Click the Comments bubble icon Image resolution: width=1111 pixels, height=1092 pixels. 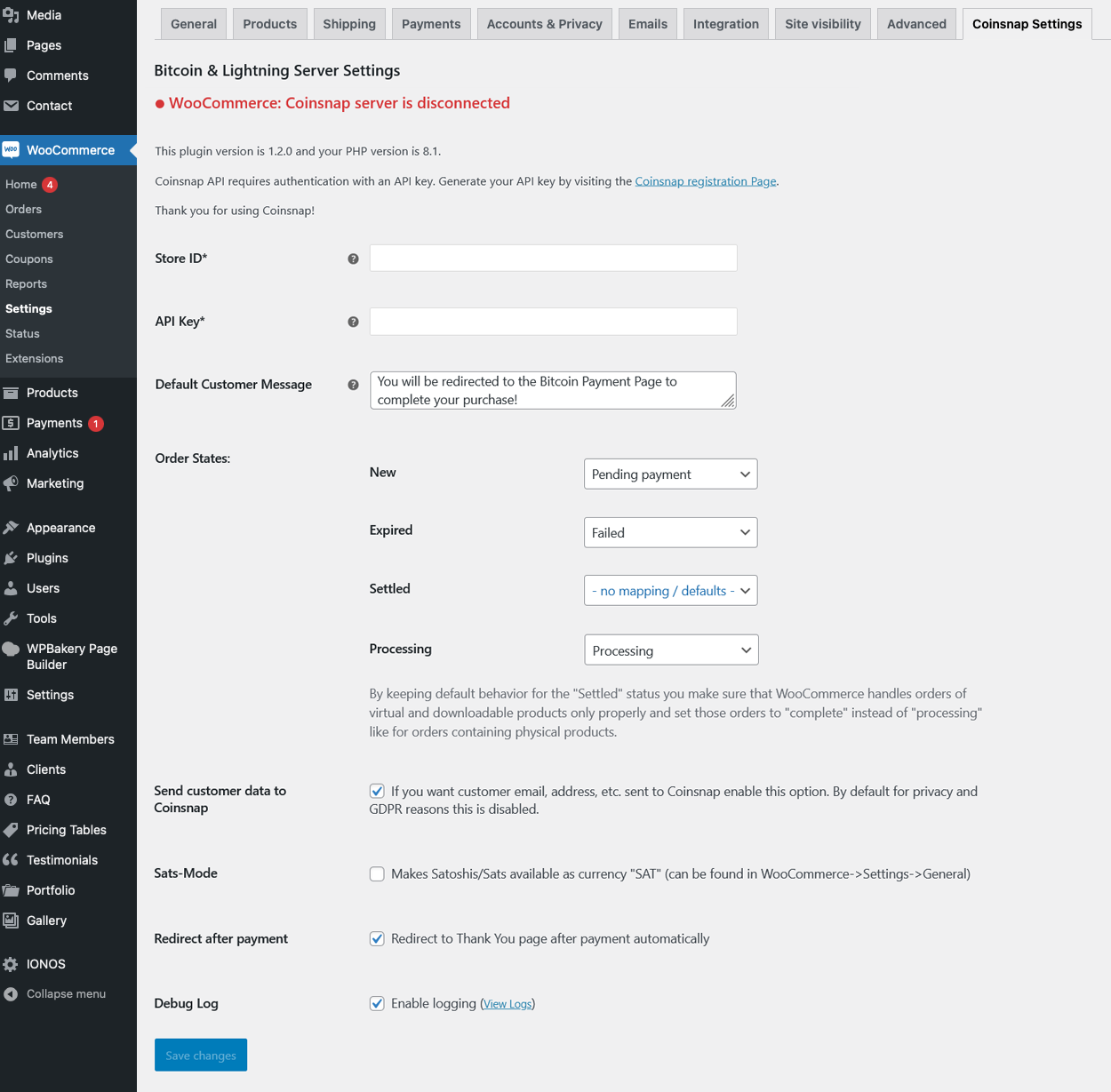[11, 76]
